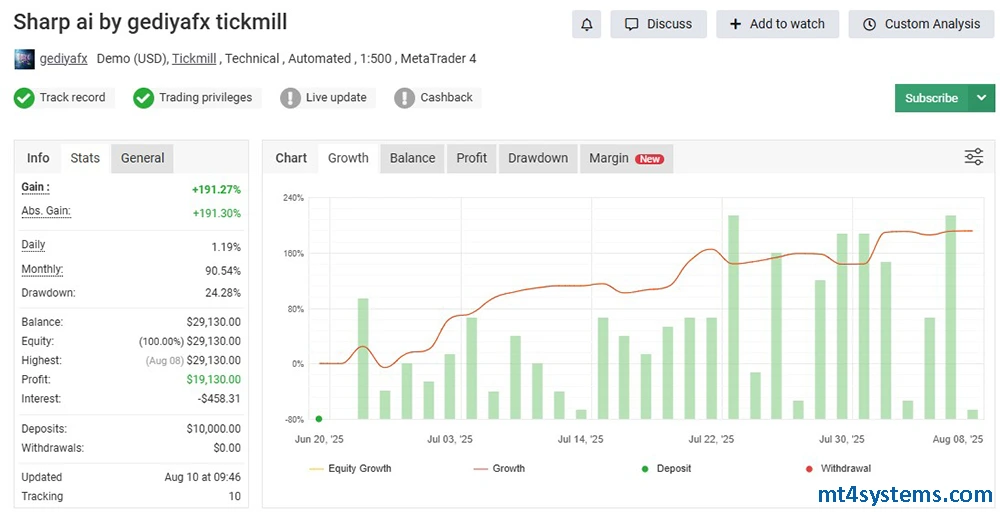Screen dimensions: 1000x512
Task: Click the Live update warning icon
Action: (290, 98)
